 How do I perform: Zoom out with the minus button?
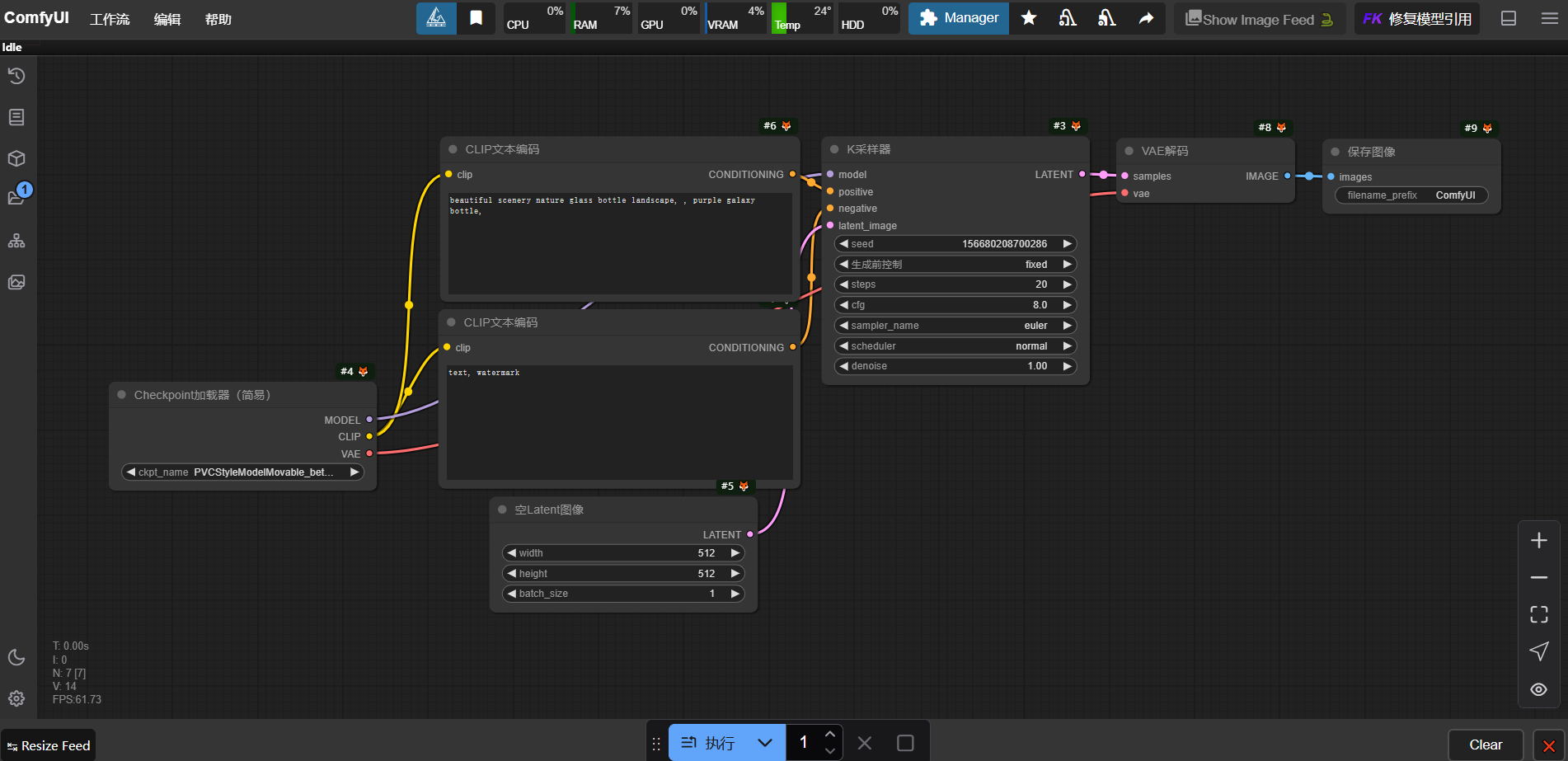coord(1539,578)
